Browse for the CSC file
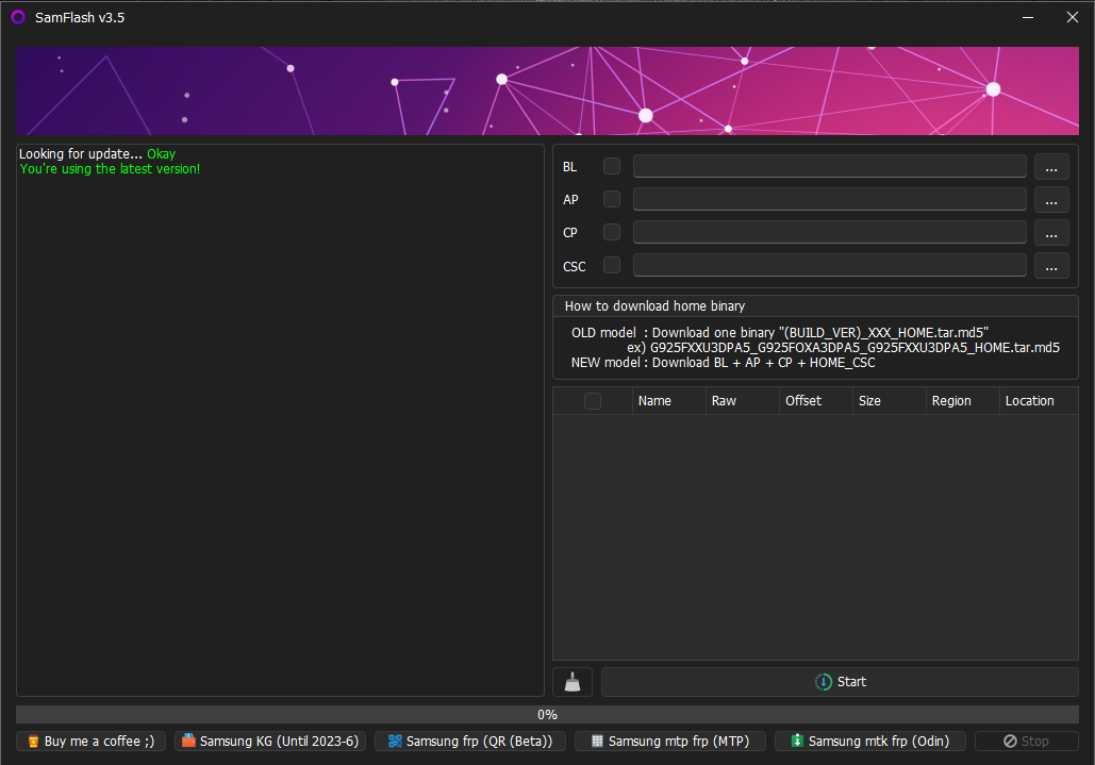The height and width of the screenshot is (765, 1095). click(1051, 266)
